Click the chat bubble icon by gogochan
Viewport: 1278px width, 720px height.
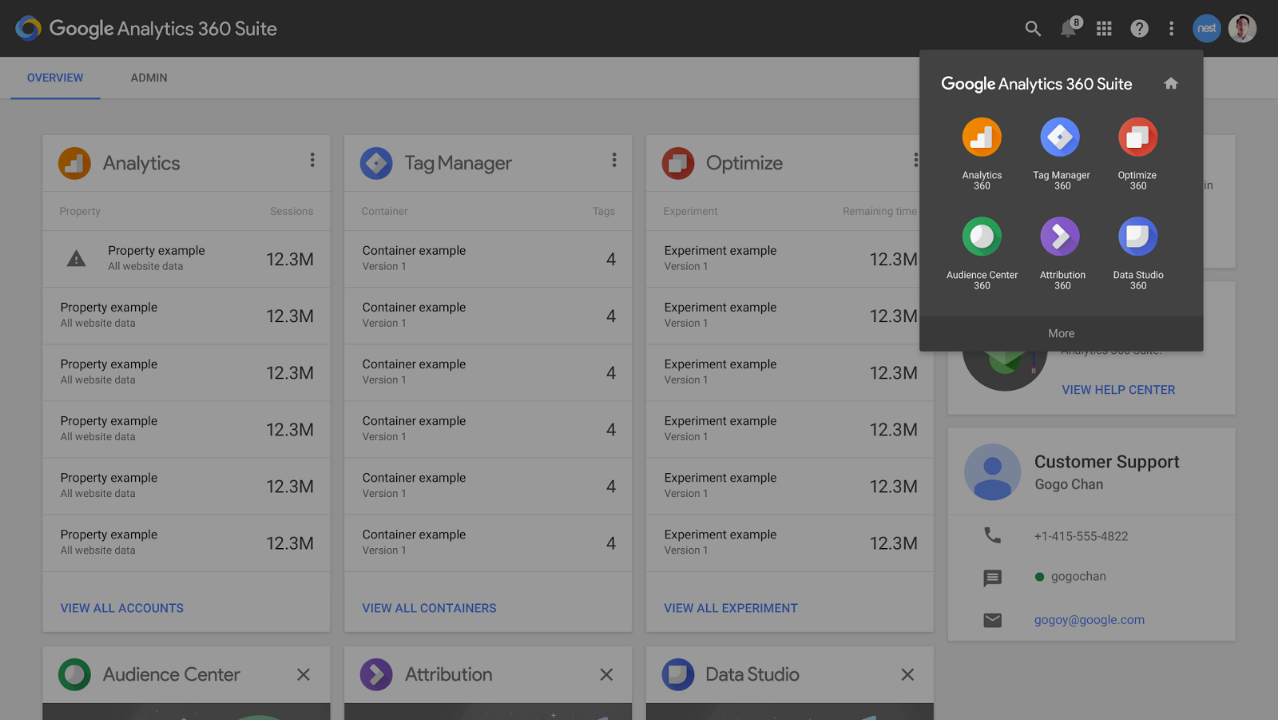point(992,578)
